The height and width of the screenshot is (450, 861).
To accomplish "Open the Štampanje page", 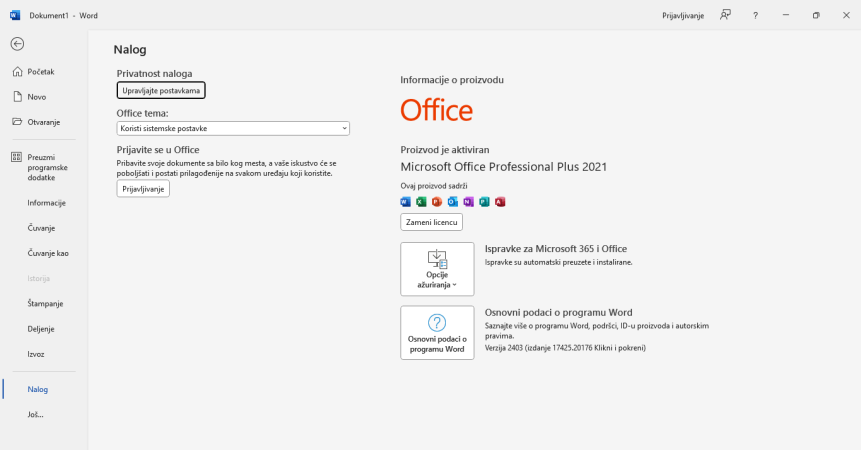I will (46, 303).
